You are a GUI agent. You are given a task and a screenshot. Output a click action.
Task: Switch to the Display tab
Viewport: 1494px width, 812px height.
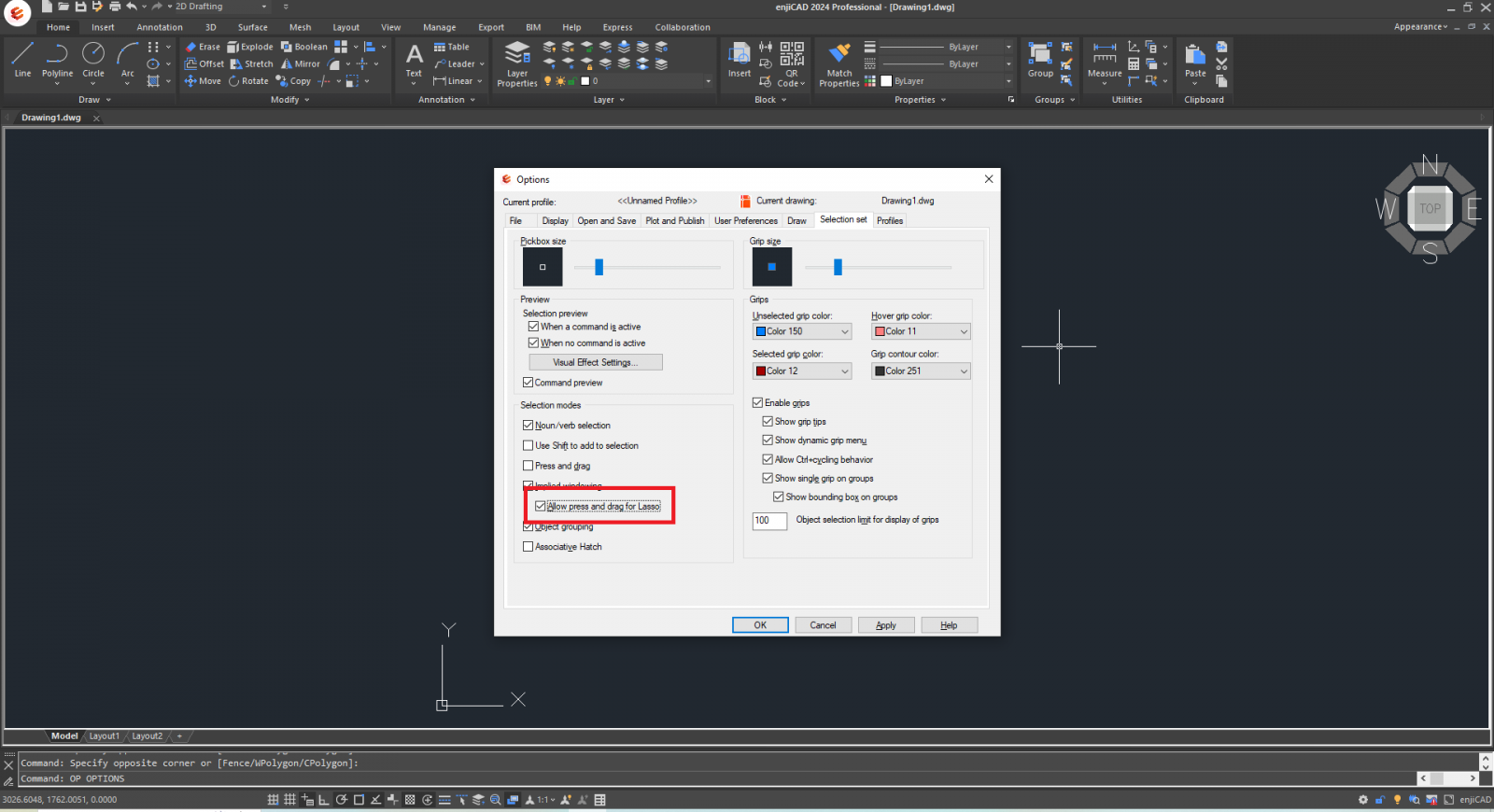(555, 221)
